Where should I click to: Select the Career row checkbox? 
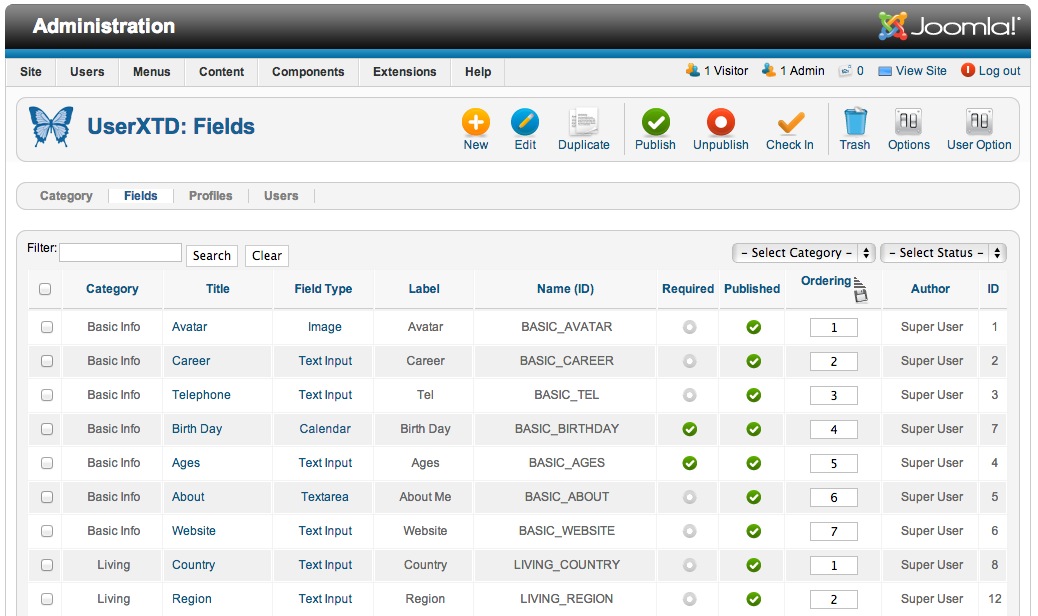point(47,361)
